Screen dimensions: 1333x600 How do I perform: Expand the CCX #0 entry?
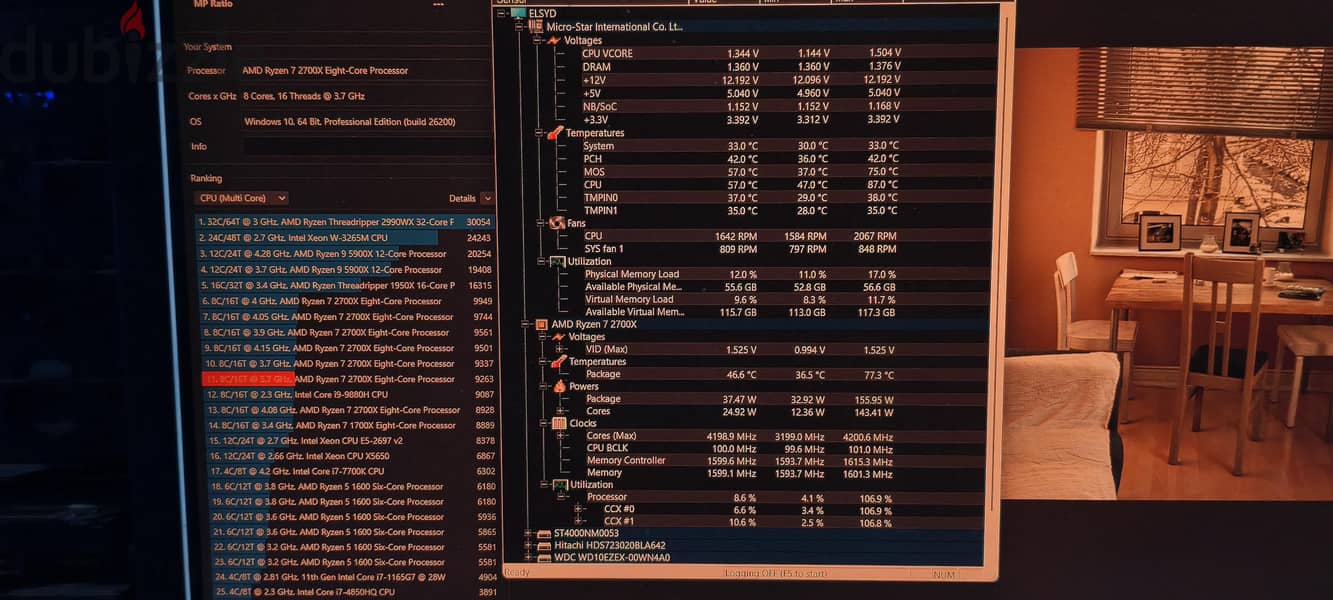[x=579, y=509]
